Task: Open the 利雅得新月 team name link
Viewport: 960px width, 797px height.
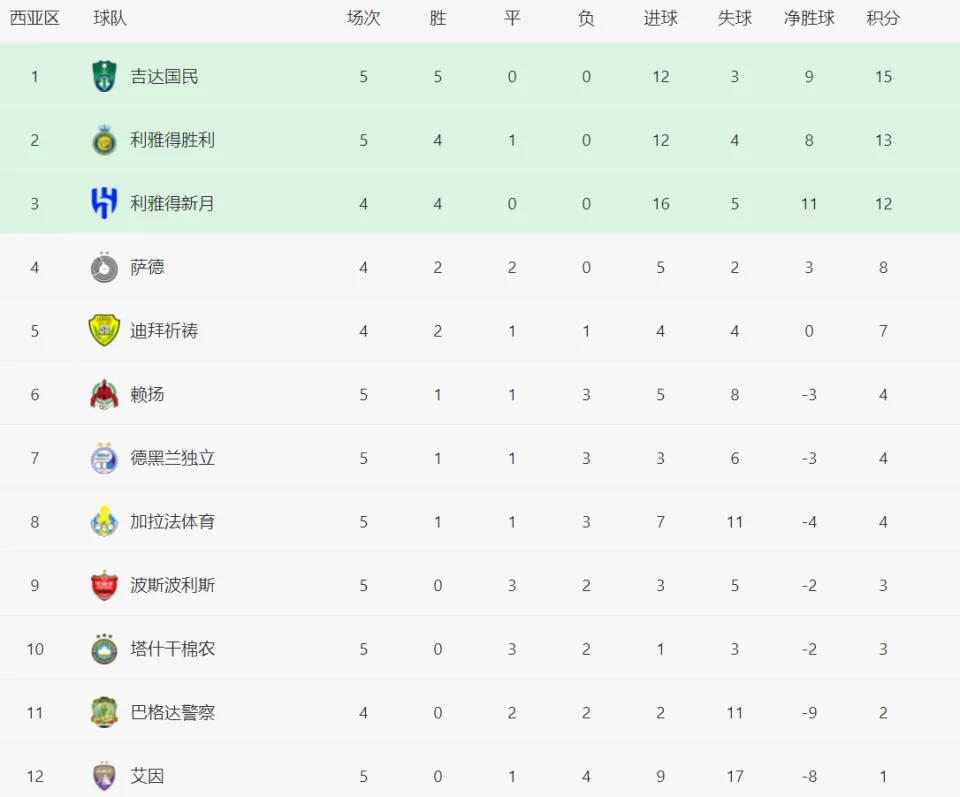Action: (x=172, y=204)
